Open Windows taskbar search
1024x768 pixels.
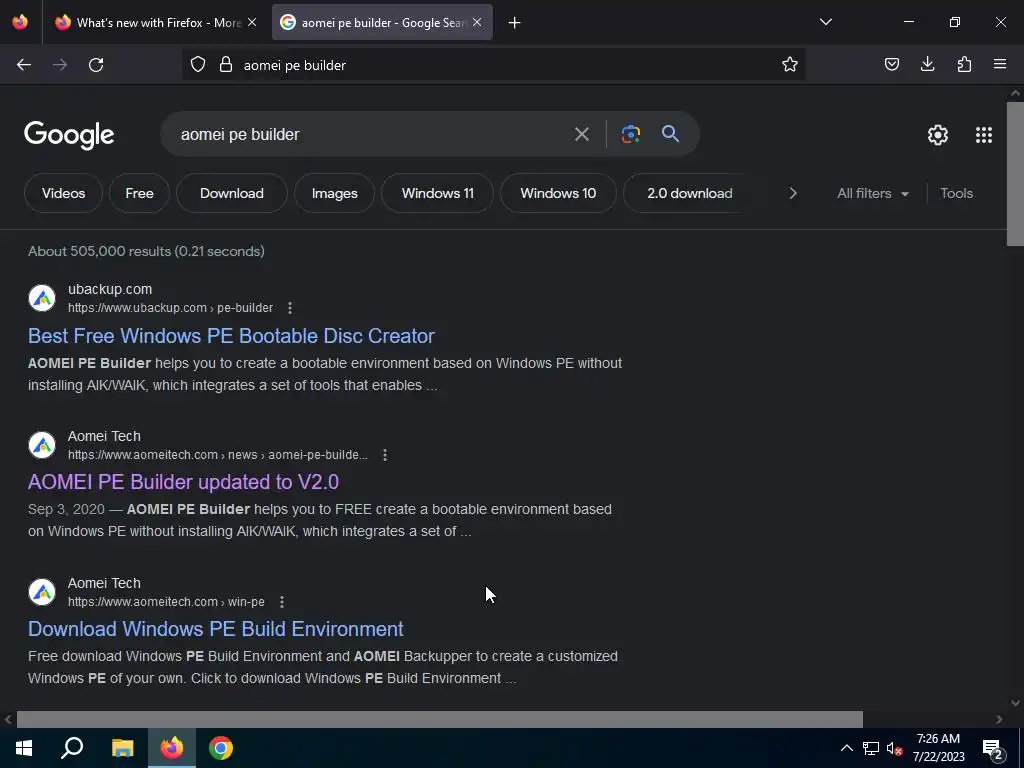72,748
